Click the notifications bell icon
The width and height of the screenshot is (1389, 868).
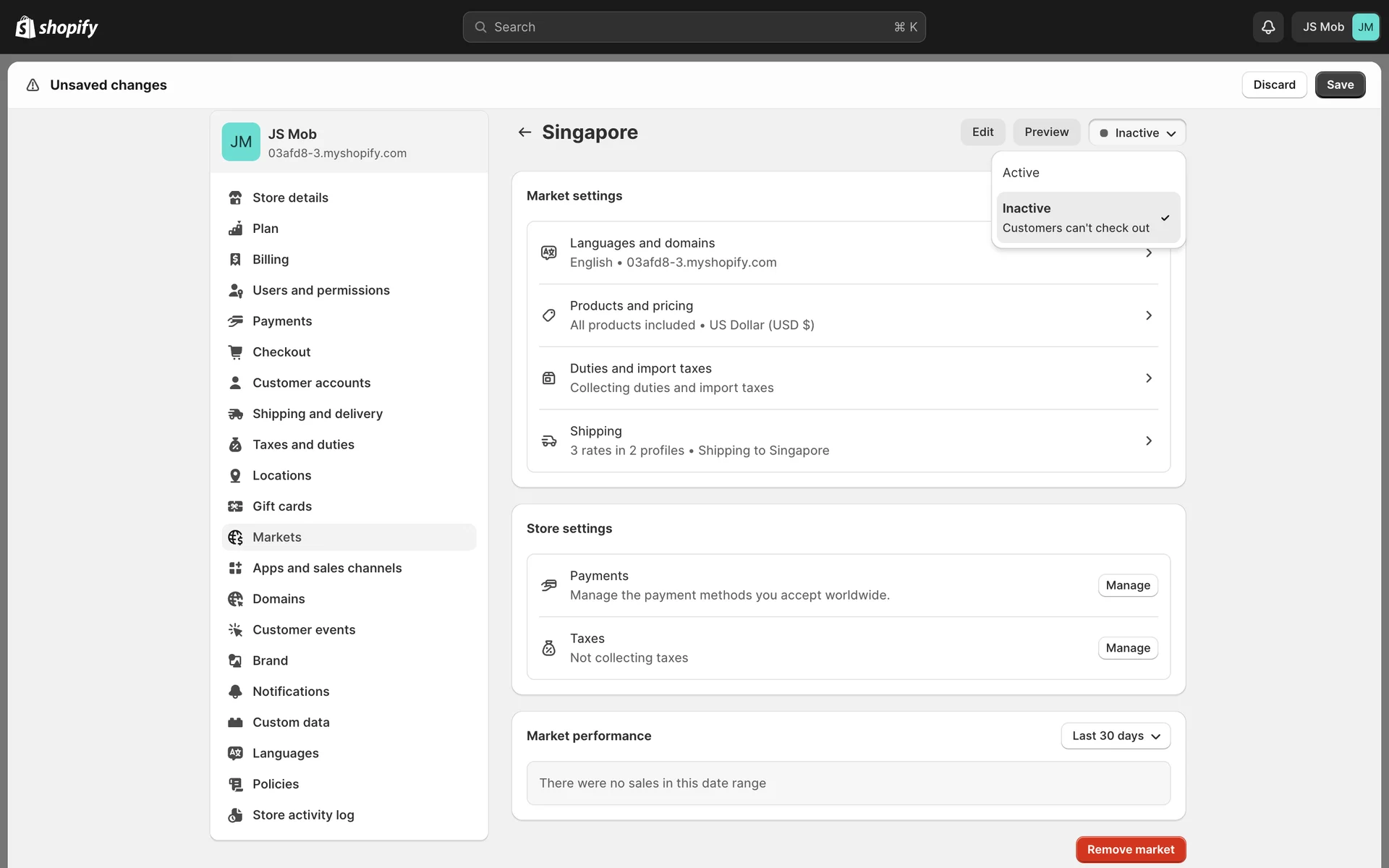click(1267, 27)
